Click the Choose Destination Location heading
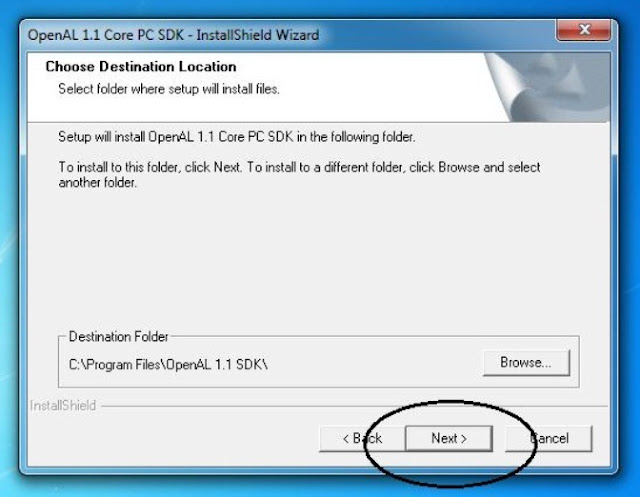640x497 pixels. 141,67
